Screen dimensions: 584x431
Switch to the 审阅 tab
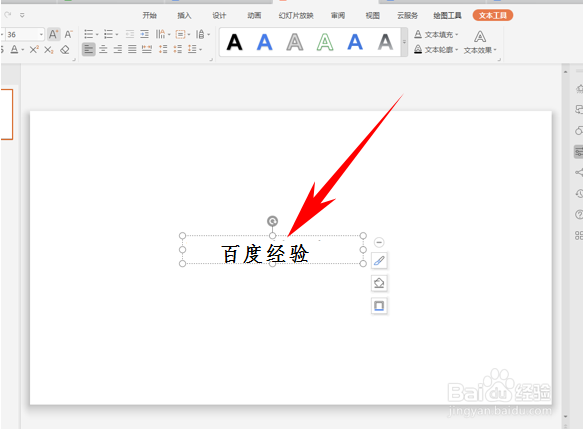[338, 15]
